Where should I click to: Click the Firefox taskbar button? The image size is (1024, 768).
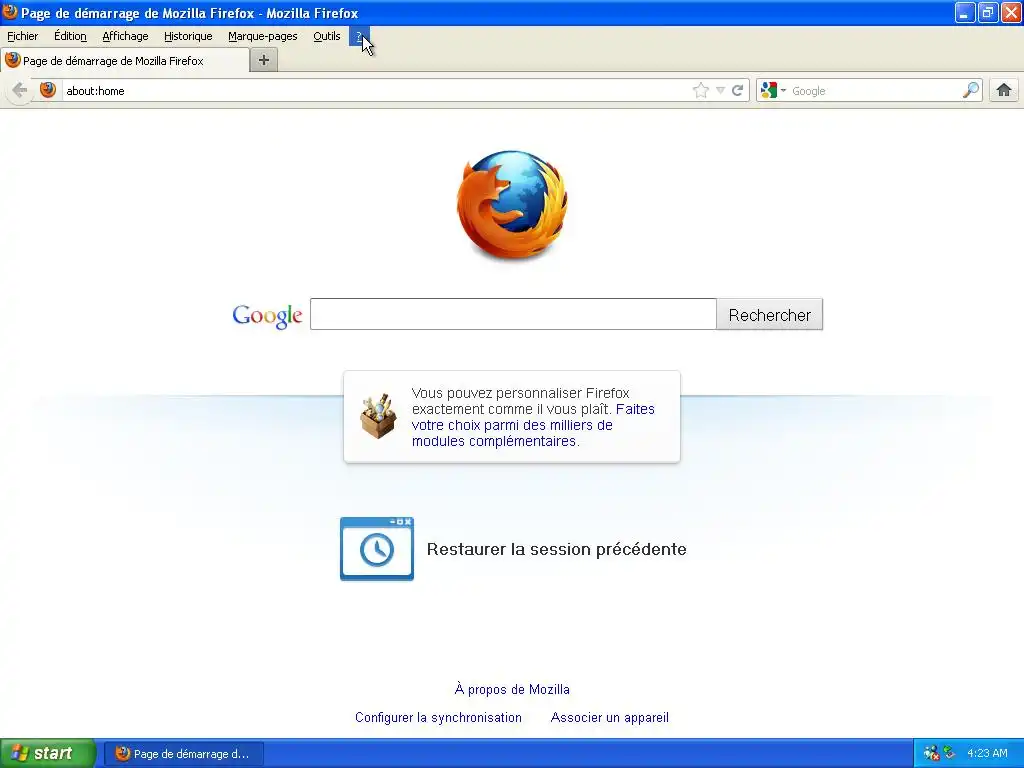(185, 754)
